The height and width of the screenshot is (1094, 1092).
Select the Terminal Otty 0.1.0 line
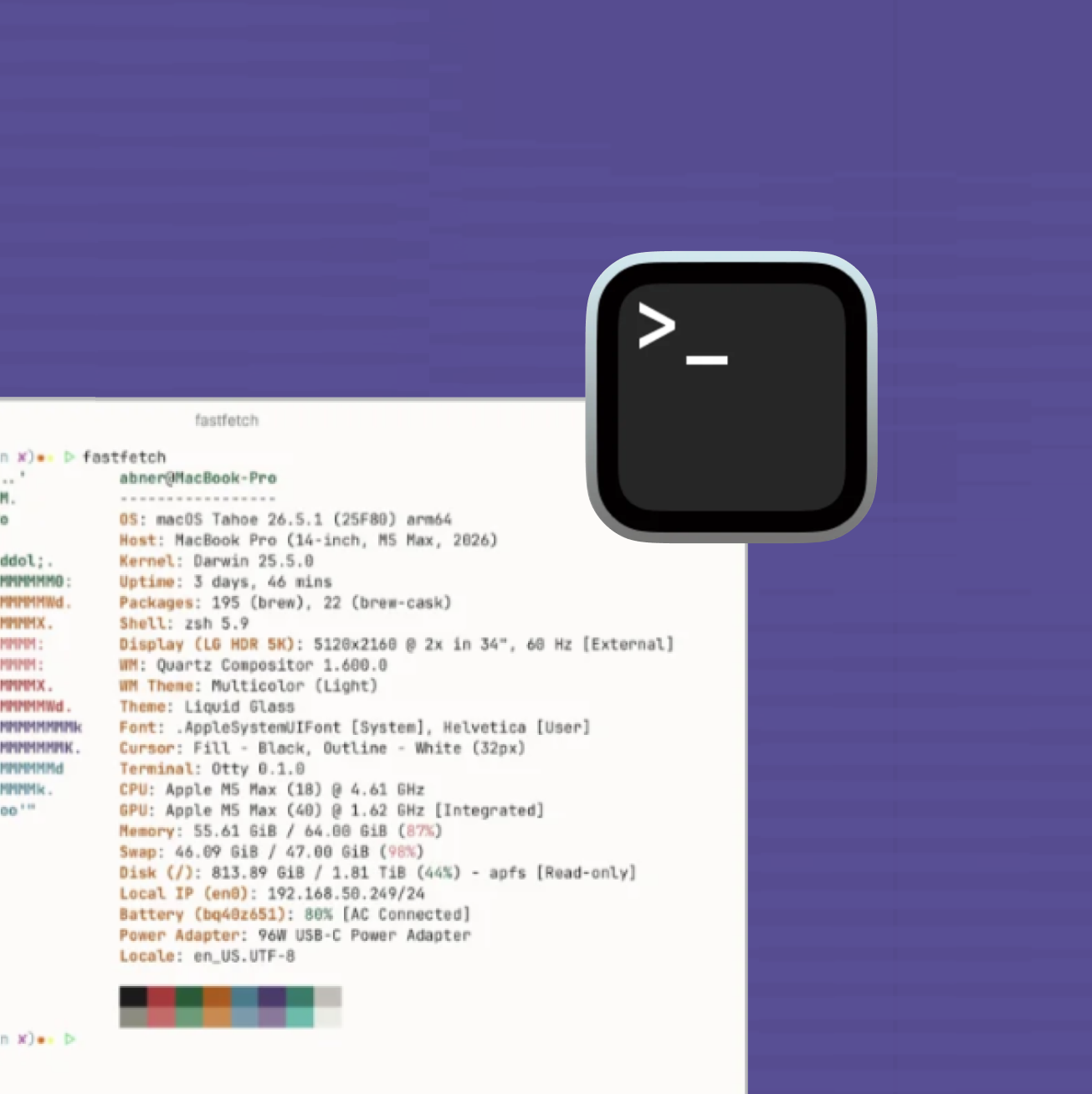[x=212, y=768]
